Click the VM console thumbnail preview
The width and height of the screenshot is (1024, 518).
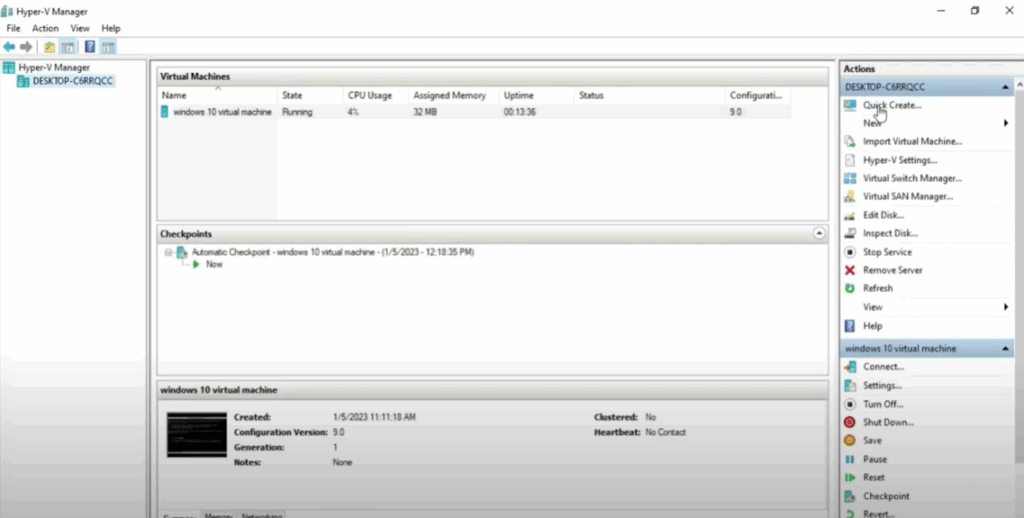click(x=197, y=435)
